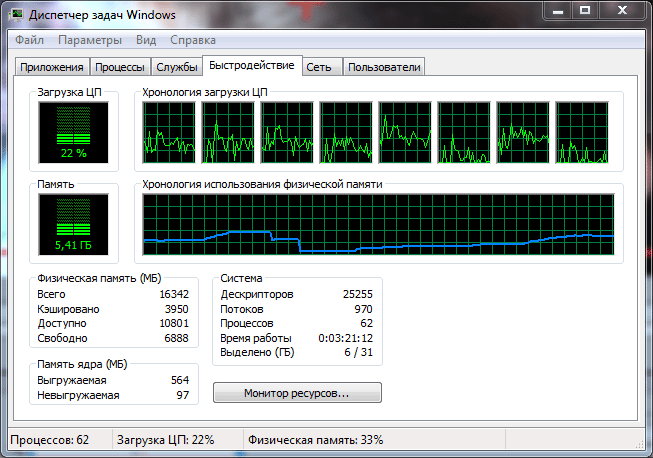The image size is (653, 458).
Task: Click the Выделено (ГБ) value 6 / 31
Action: pyautogui.click(x=359, y=352)
